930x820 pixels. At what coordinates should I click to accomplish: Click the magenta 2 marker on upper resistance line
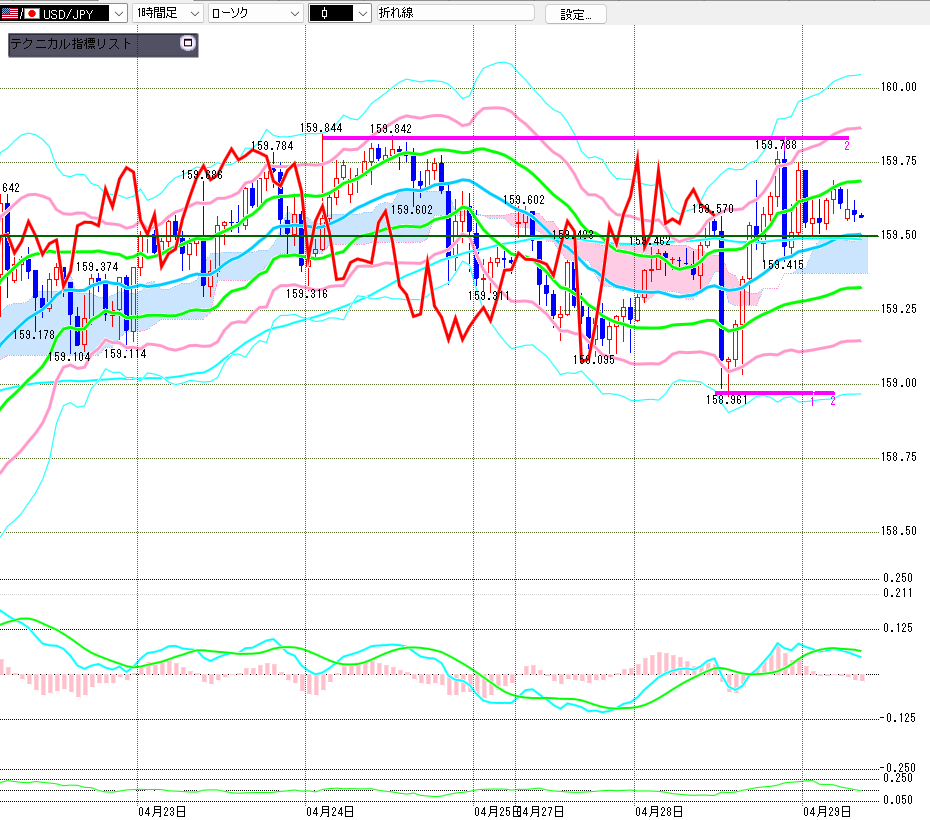847,146
